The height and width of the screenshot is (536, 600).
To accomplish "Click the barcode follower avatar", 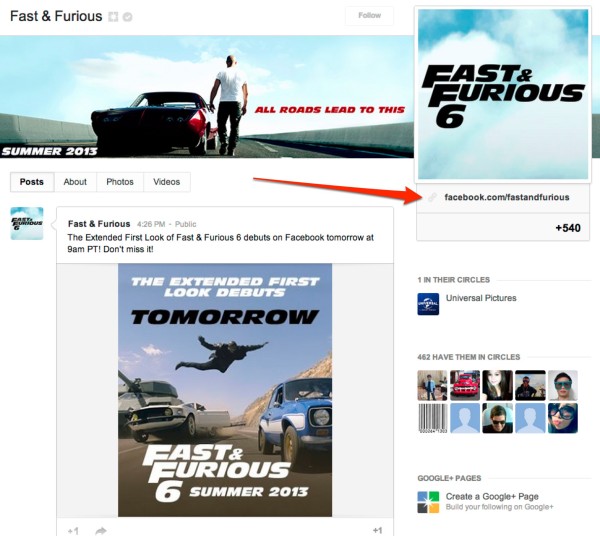I will 432,418.
